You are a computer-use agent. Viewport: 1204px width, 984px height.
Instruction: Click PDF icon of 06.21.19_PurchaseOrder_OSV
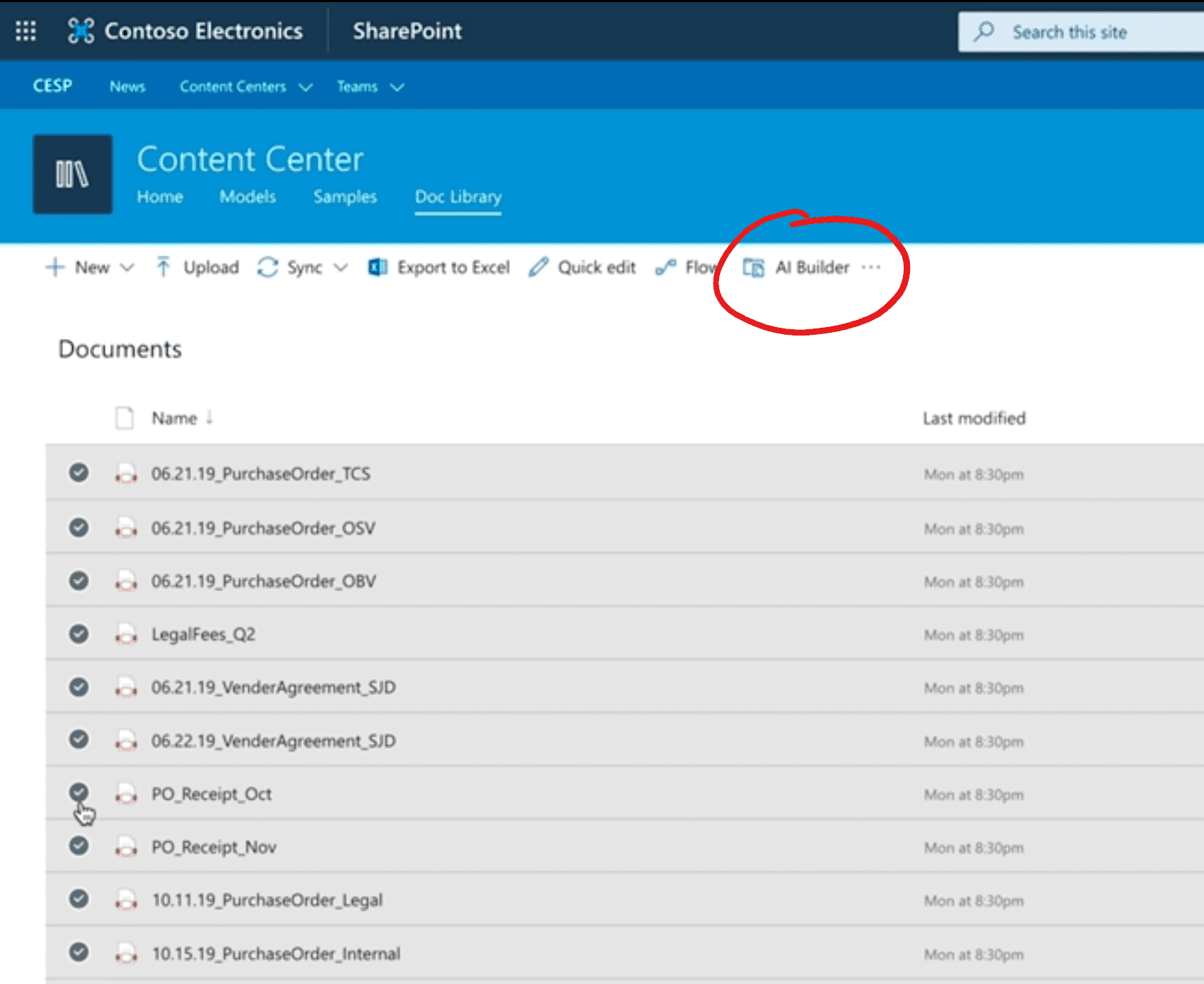click(126, 528)
